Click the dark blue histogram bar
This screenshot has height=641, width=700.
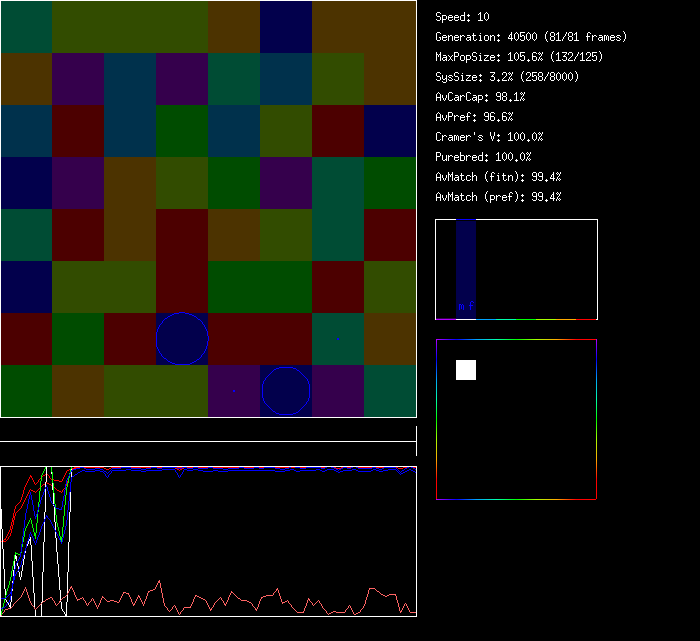(x=466, y=262)
